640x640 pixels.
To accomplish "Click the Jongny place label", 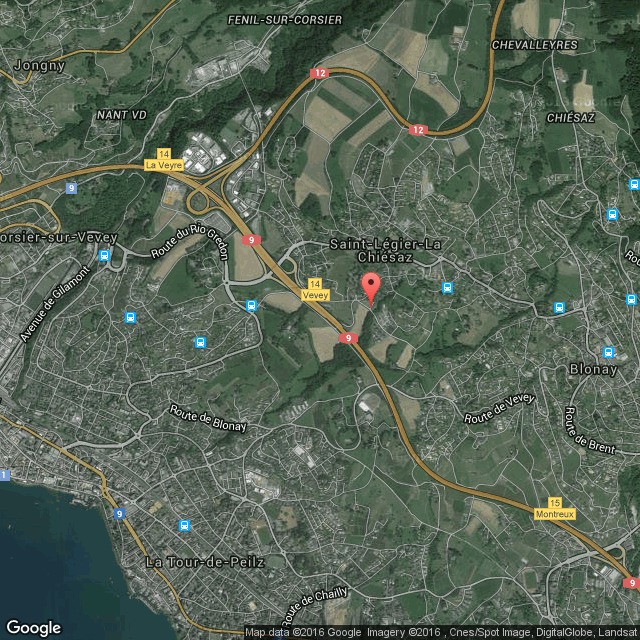I will [40, 66].
